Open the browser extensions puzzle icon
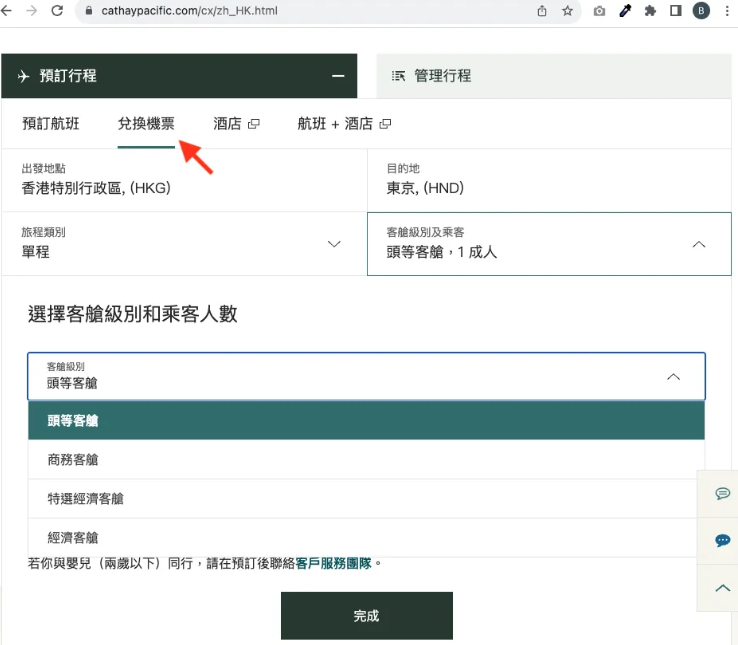 click(650, 11)
